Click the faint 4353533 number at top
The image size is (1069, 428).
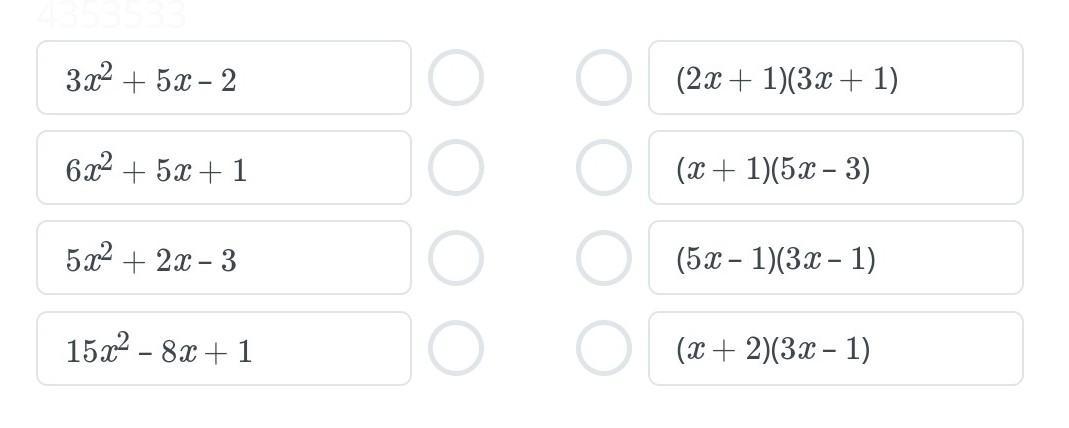pyautogui.click(x=111, y=15)
